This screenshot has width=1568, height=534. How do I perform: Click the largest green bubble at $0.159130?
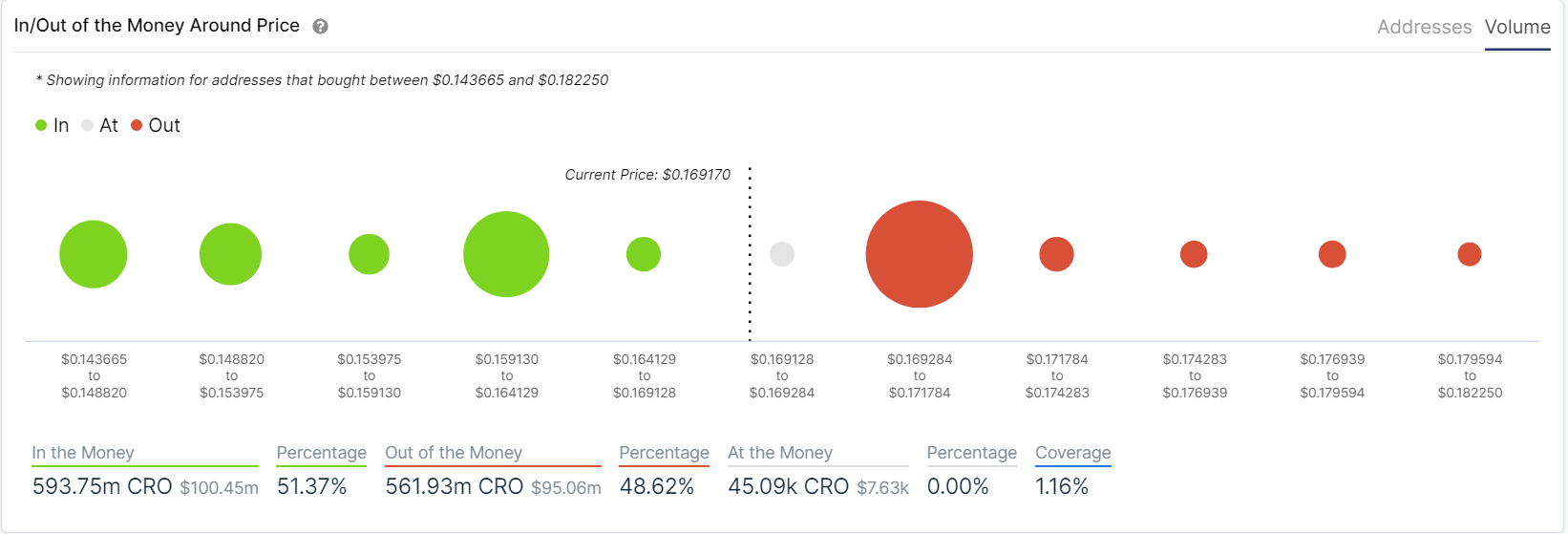tap(506, 254)
